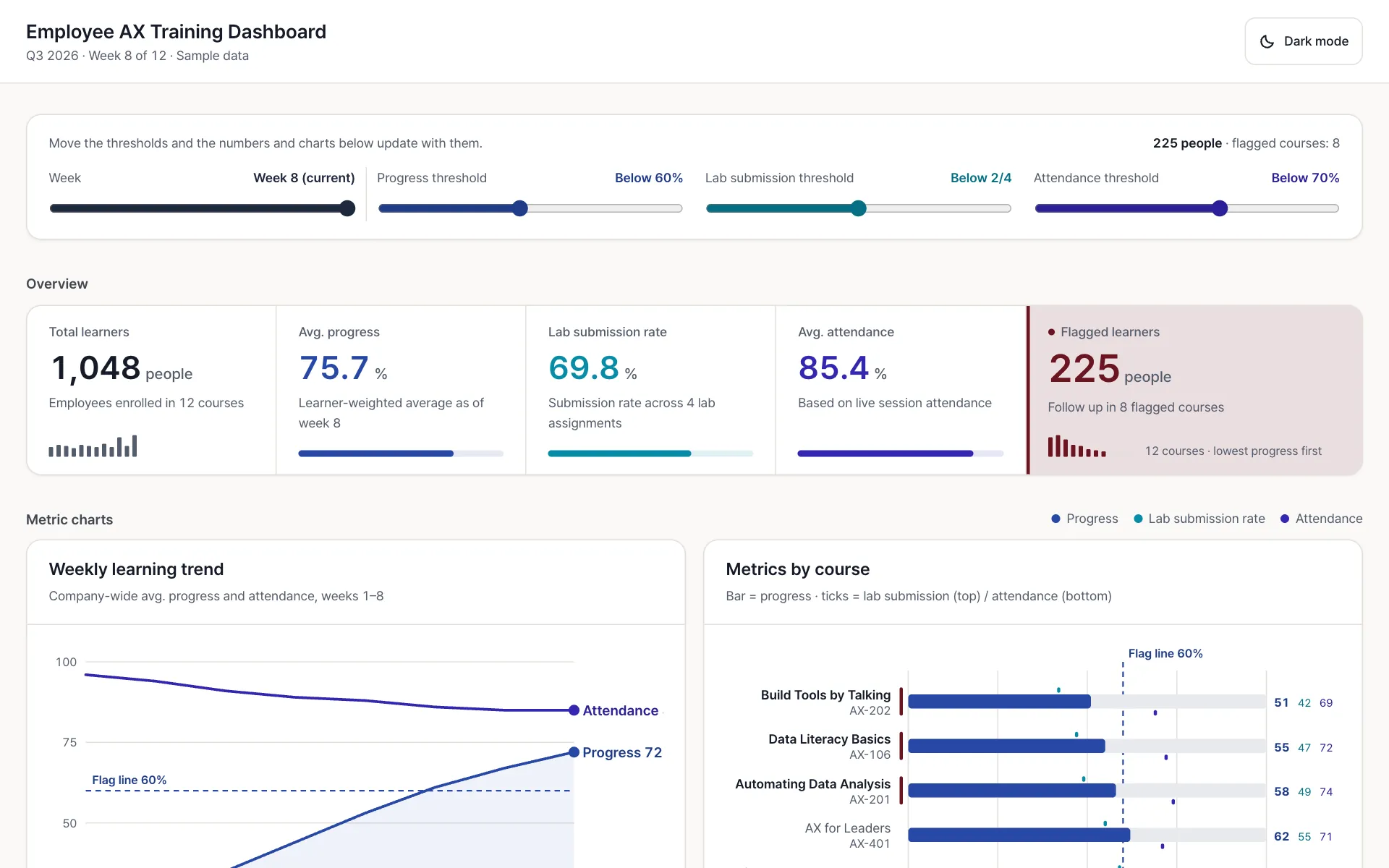Click the Week 8 (current) label

click(x=304, y=178)
